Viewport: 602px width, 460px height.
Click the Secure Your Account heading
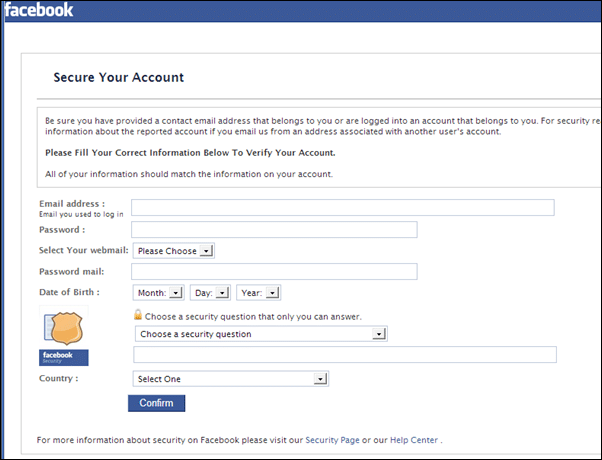point(119,77)
